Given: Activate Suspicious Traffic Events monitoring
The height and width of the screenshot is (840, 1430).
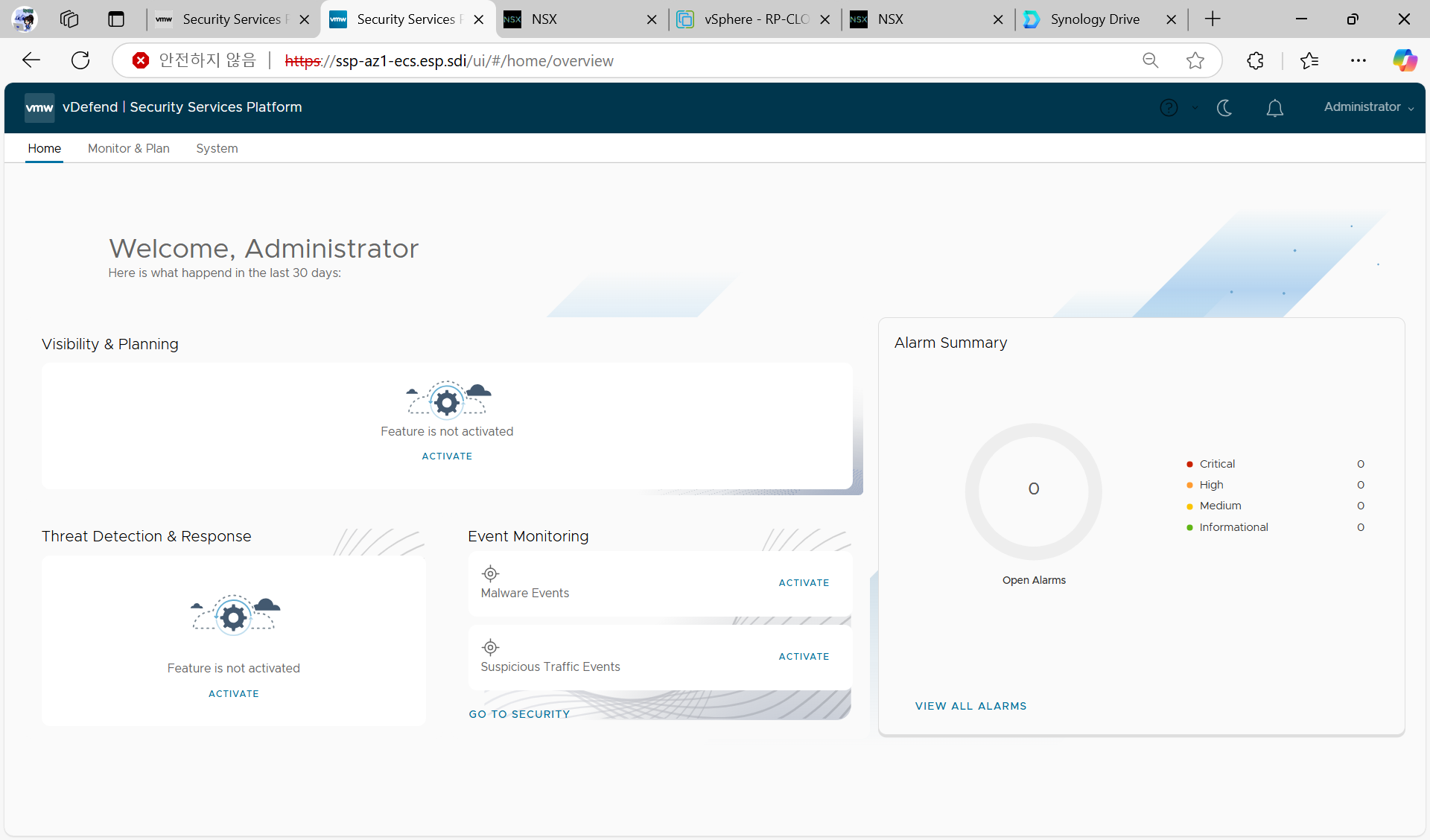Looking at the screenshot, I should tap(804, 656).
